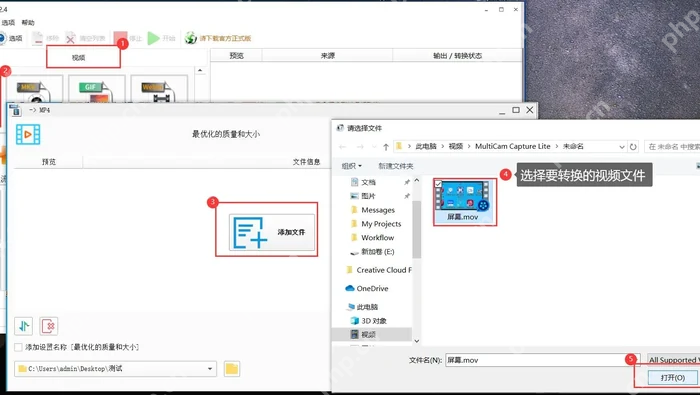The width and height of the screenshot is (700, 395).
Task: Click the MP4 dialog title bar icon
Action: [16, 110]
